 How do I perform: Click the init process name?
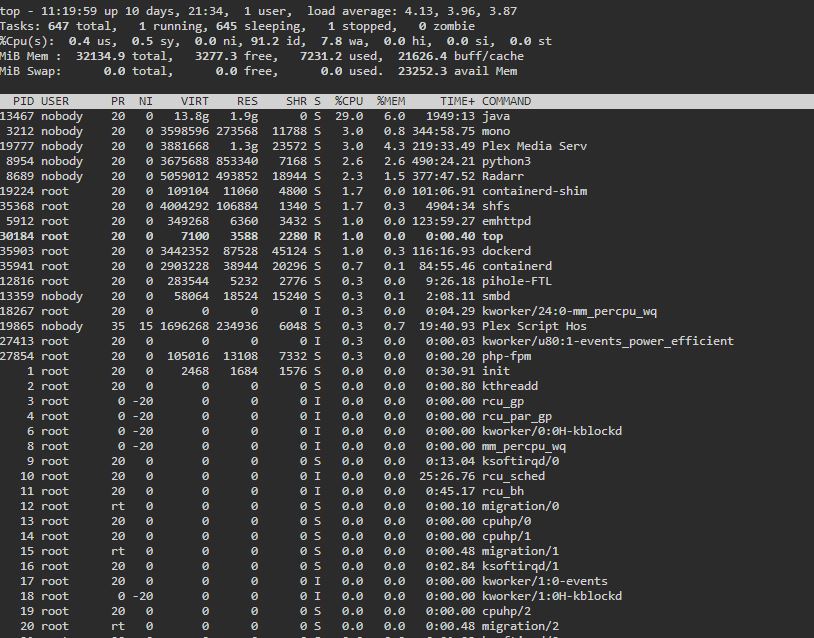point(496,371)
